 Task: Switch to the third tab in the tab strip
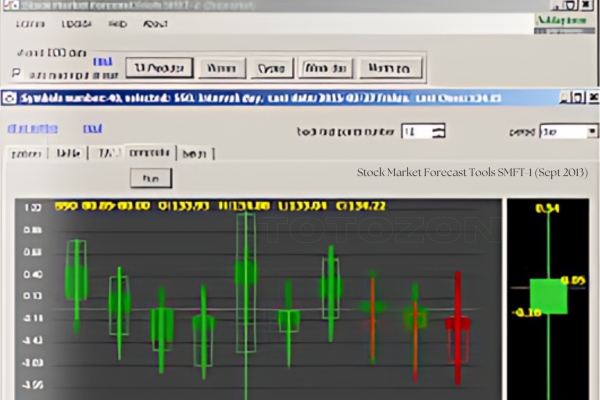107,153
